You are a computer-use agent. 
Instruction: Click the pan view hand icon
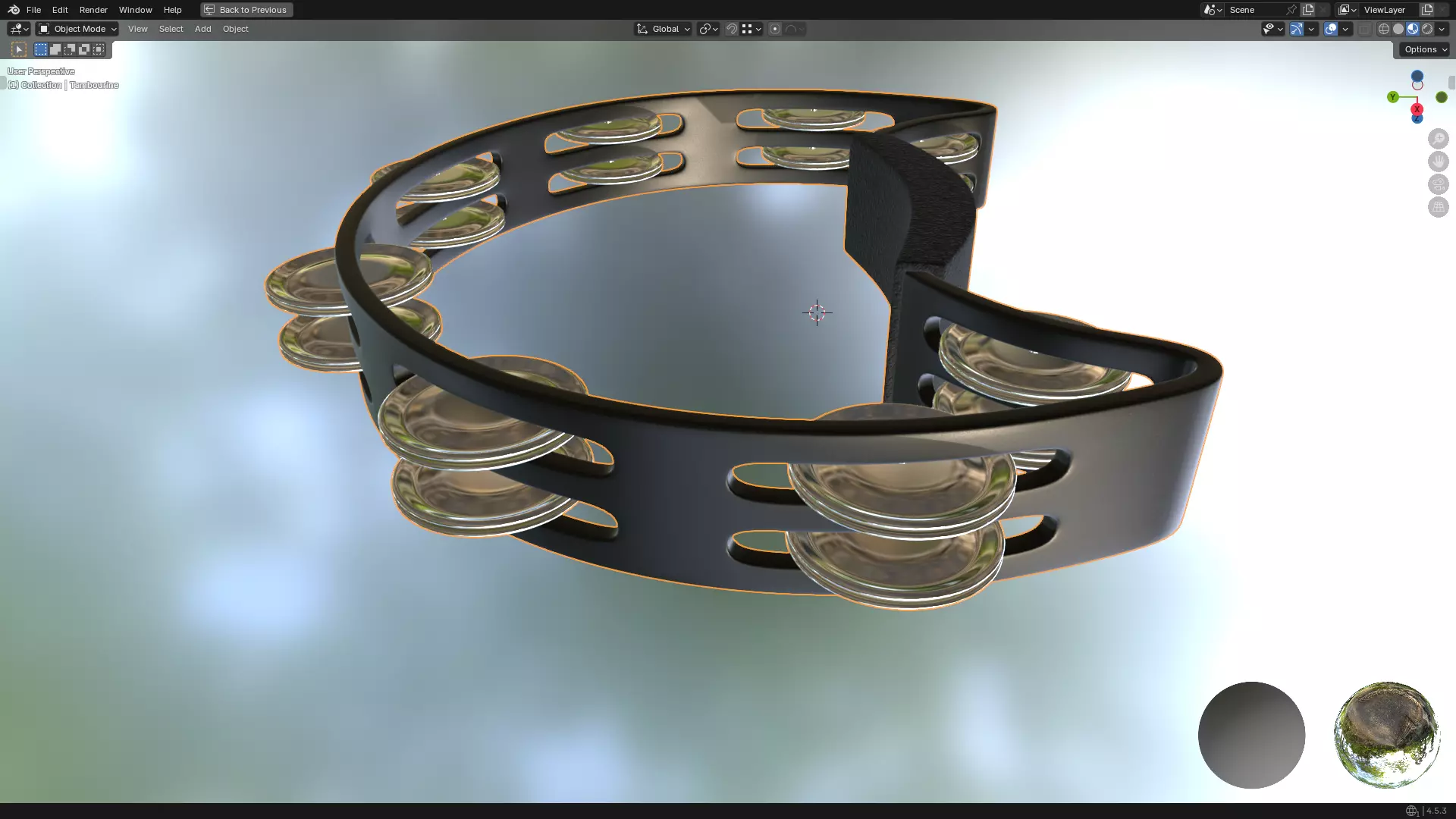pos(1438,162)
